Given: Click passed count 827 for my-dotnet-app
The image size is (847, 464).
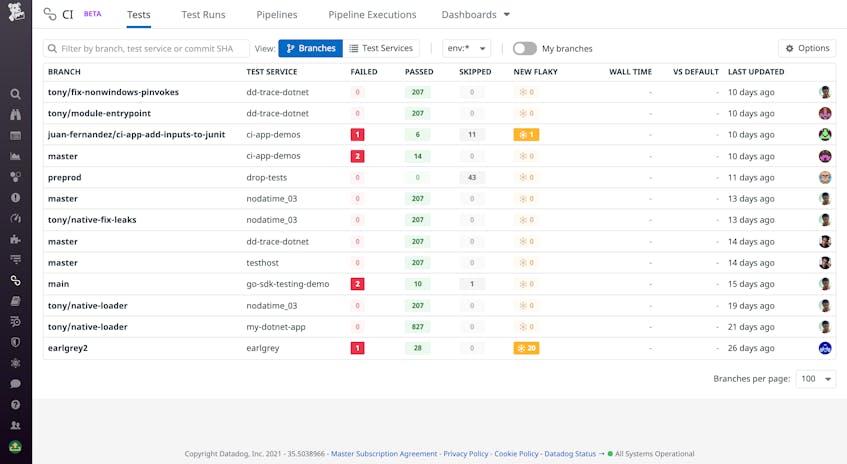Looking at the screenshot, I should (x=418, y=327).
